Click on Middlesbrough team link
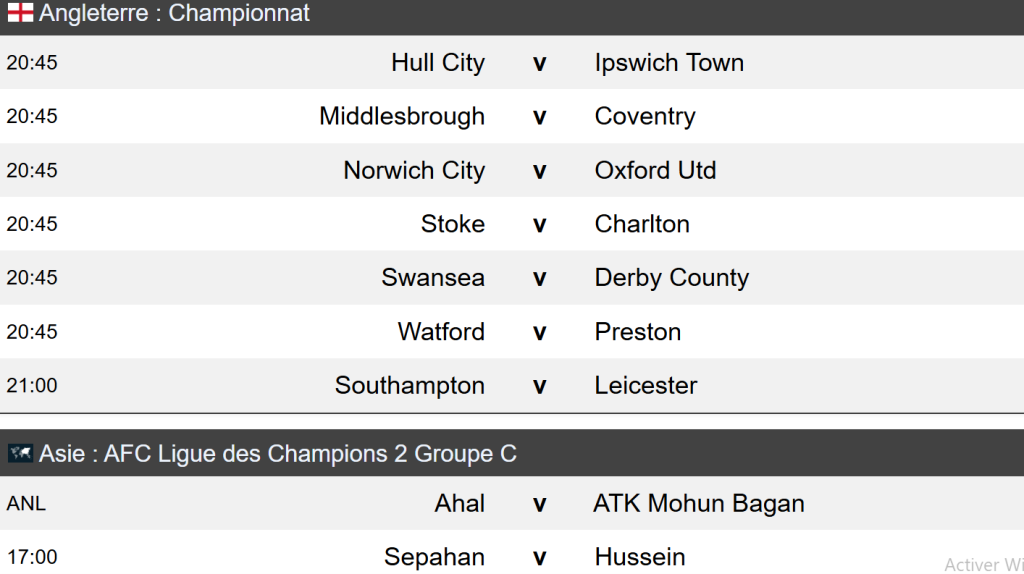1024x574 pixels. coord(402,116)
